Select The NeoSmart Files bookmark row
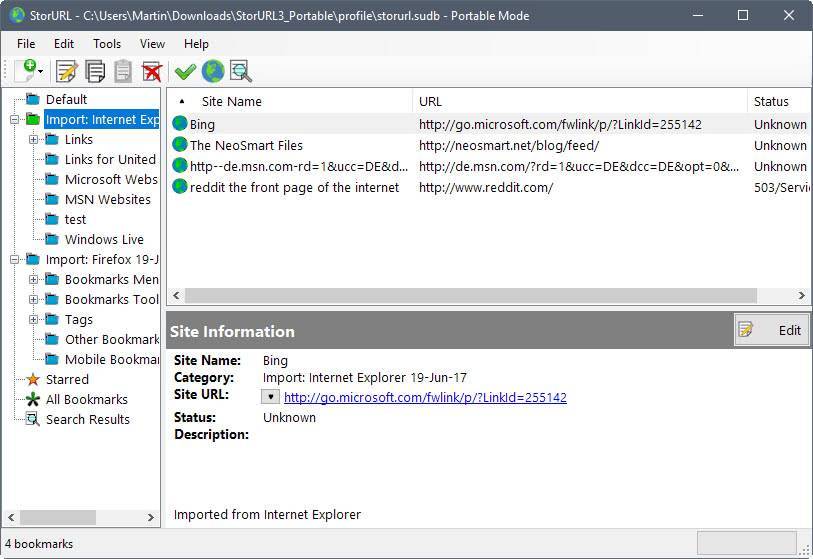The width and height of the screenshot is (813, 559). coord(489,145)
